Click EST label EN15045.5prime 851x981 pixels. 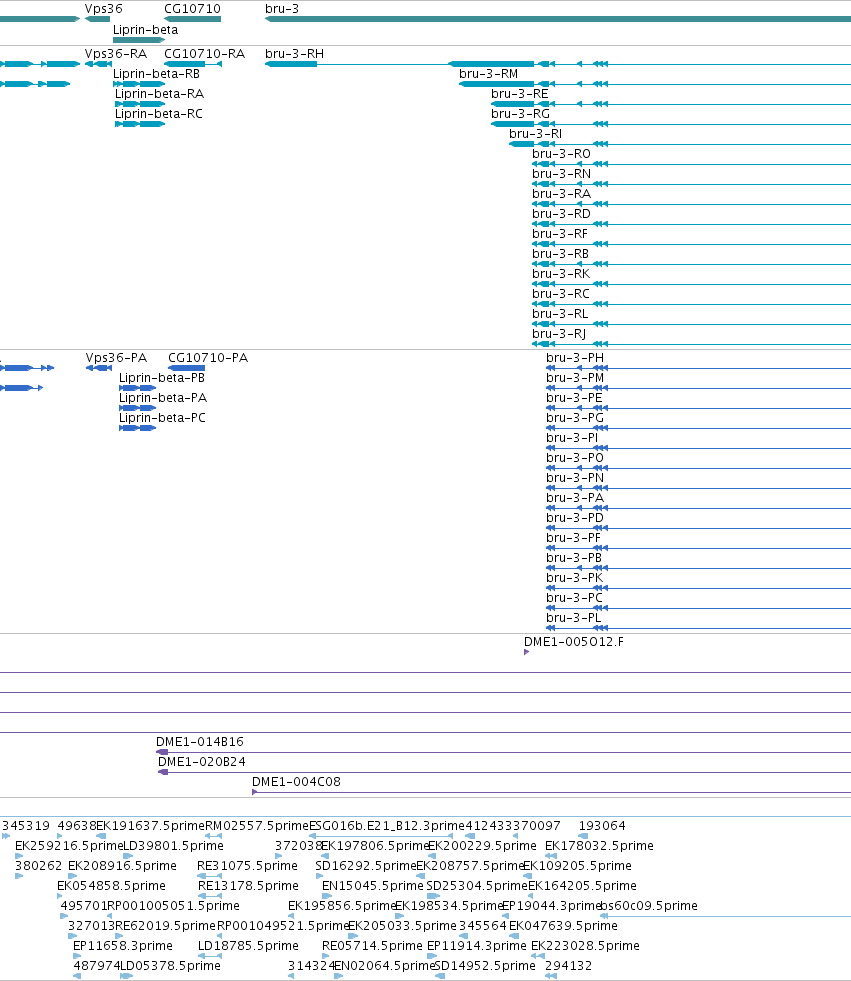[372, 886]
